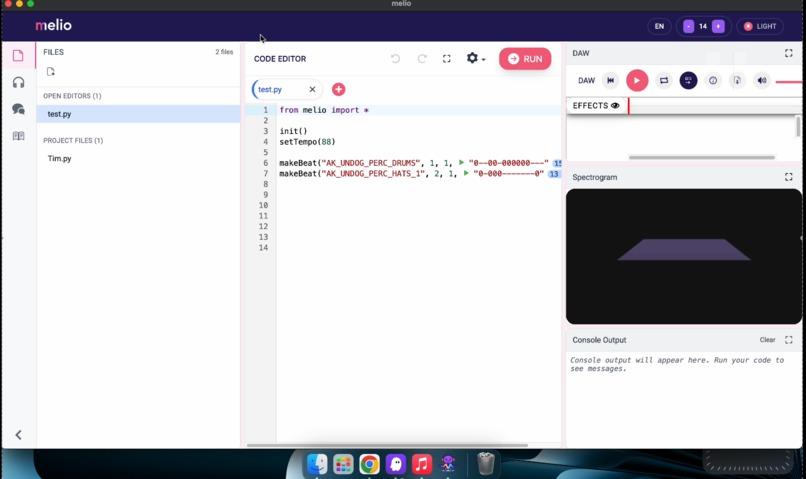Open Launchpad from the Dock
This screenshot has height=479, width=806.
click(343, 464)
